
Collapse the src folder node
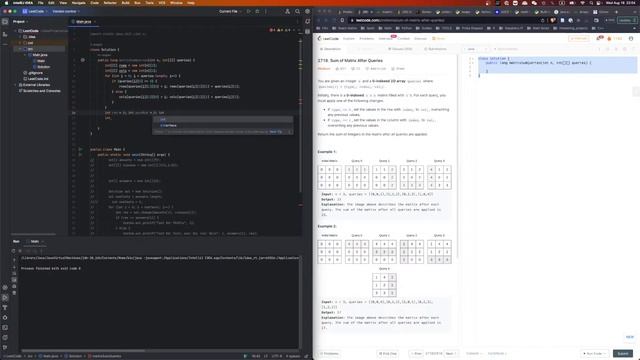[x=20, y=49]
